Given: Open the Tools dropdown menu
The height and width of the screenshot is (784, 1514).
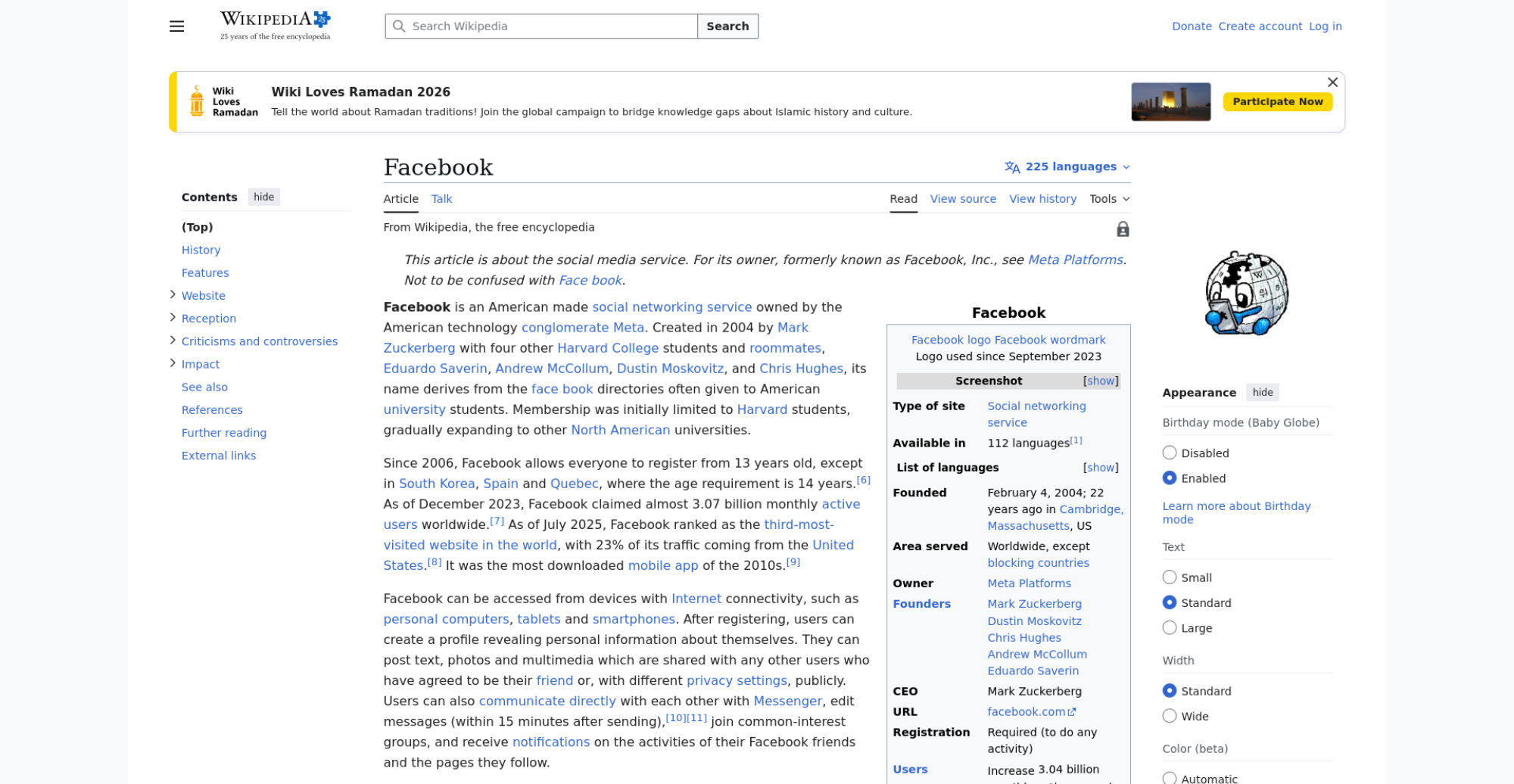Looking at the screenshot, I should (x=1109, y=199).
